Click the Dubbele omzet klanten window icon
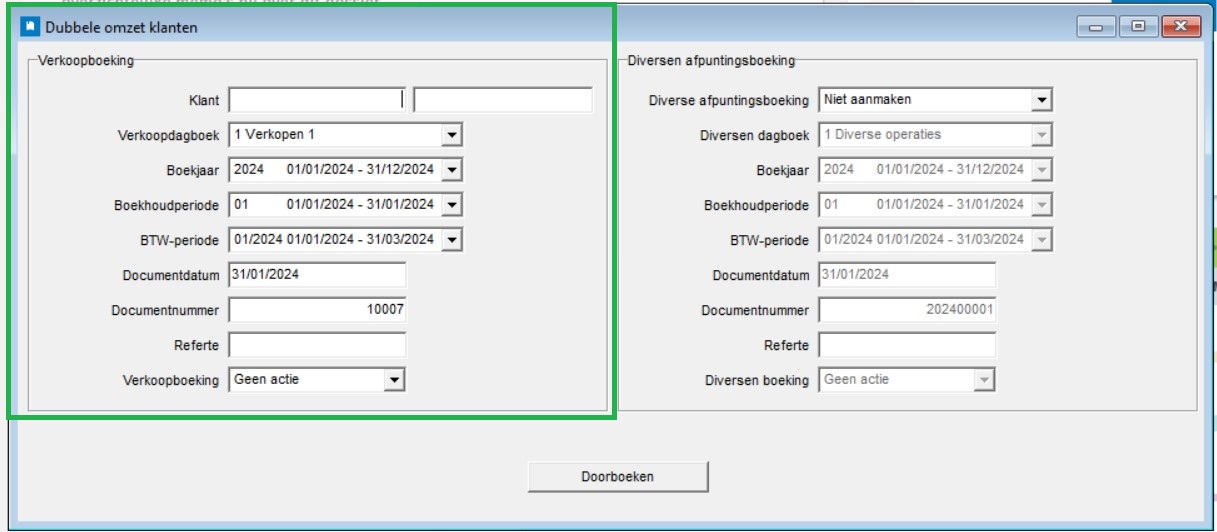The image size is (1217, 532). 29,27
